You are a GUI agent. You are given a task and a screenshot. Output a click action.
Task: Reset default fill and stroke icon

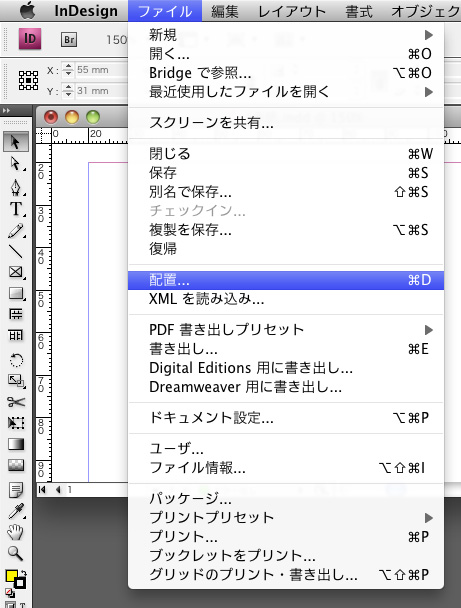(9, 592)
